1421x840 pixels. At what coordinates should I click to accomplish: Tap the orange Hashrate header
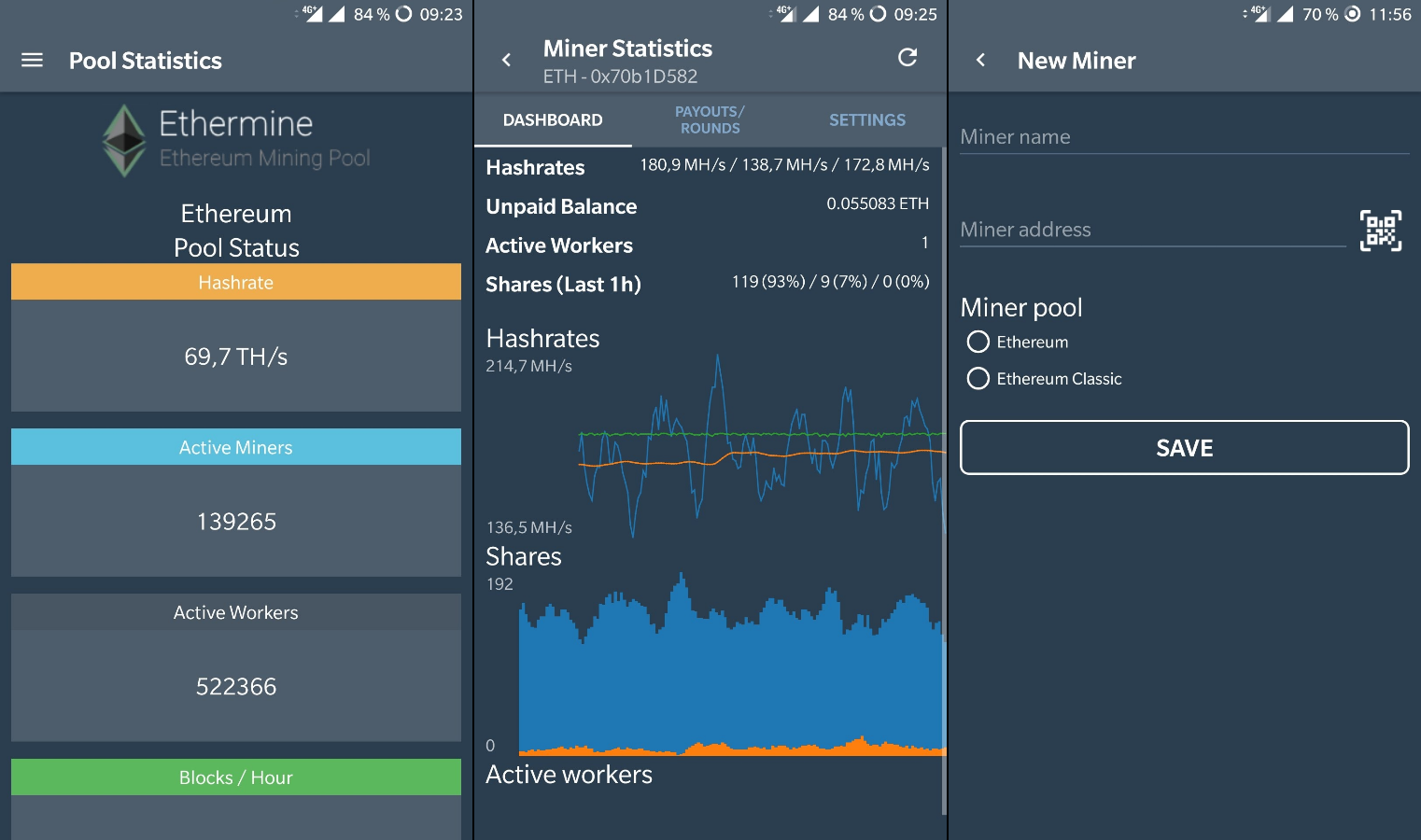(236, 282)
